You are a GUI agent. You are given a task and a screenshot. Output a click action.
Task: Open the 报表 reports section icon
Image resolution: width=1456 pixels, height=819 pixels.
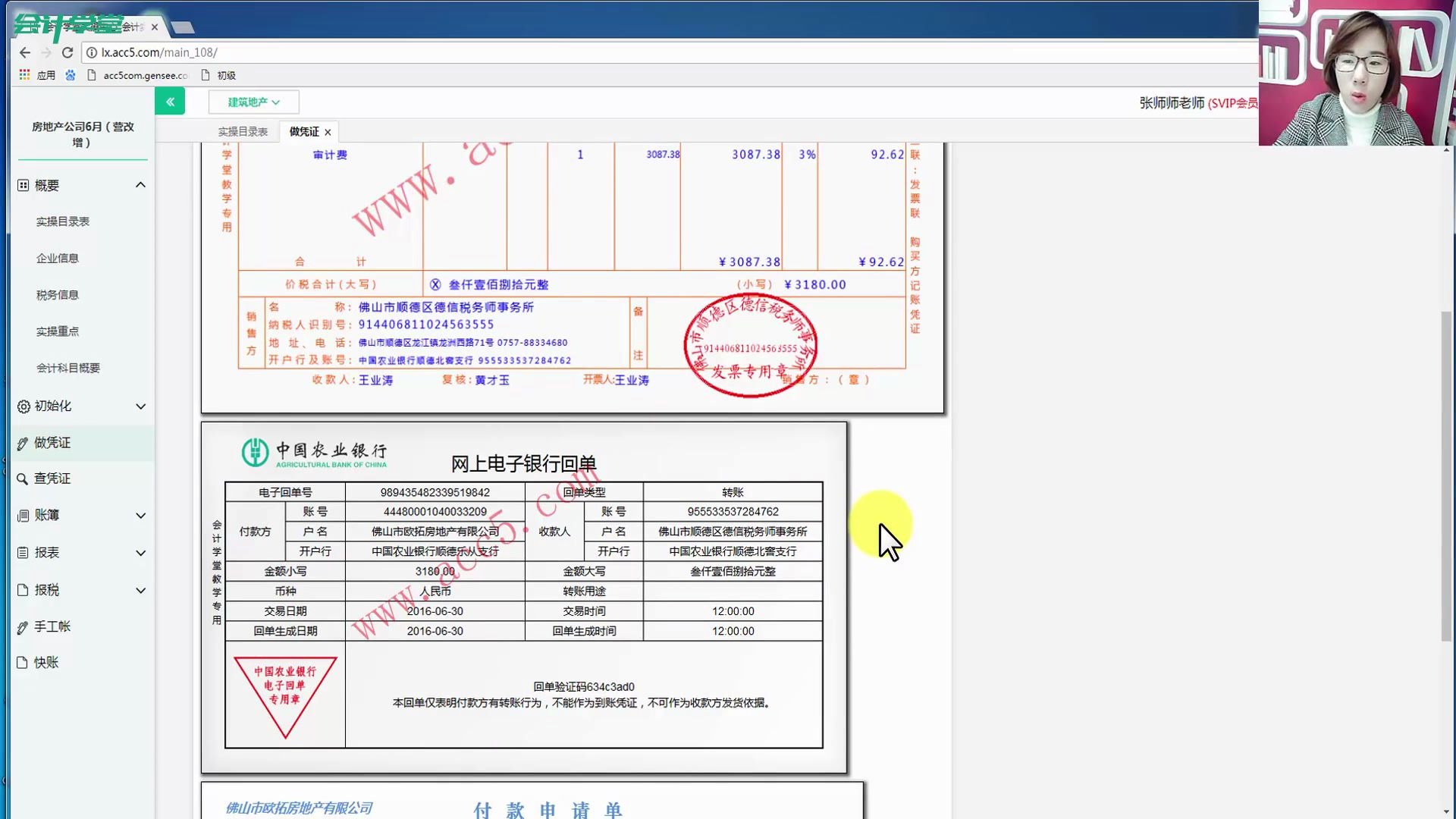(x=22, y=553)
